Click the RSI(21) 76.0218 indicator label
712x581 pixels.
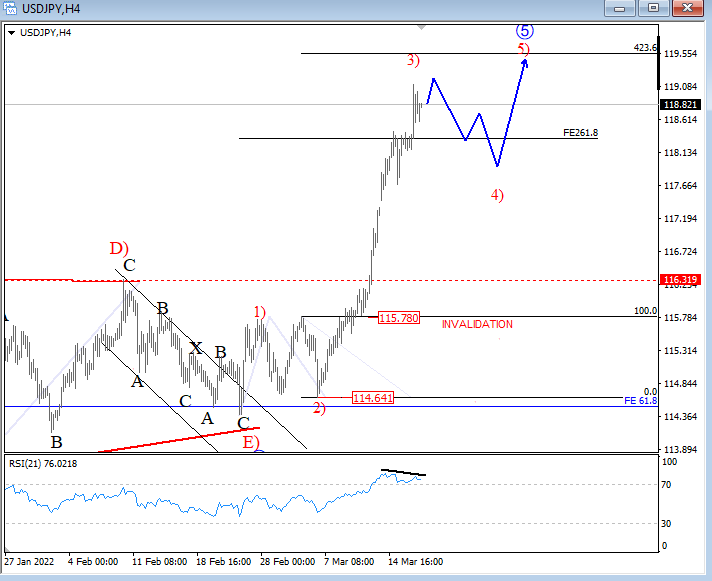pyautogui.click(x=43, y=463)
